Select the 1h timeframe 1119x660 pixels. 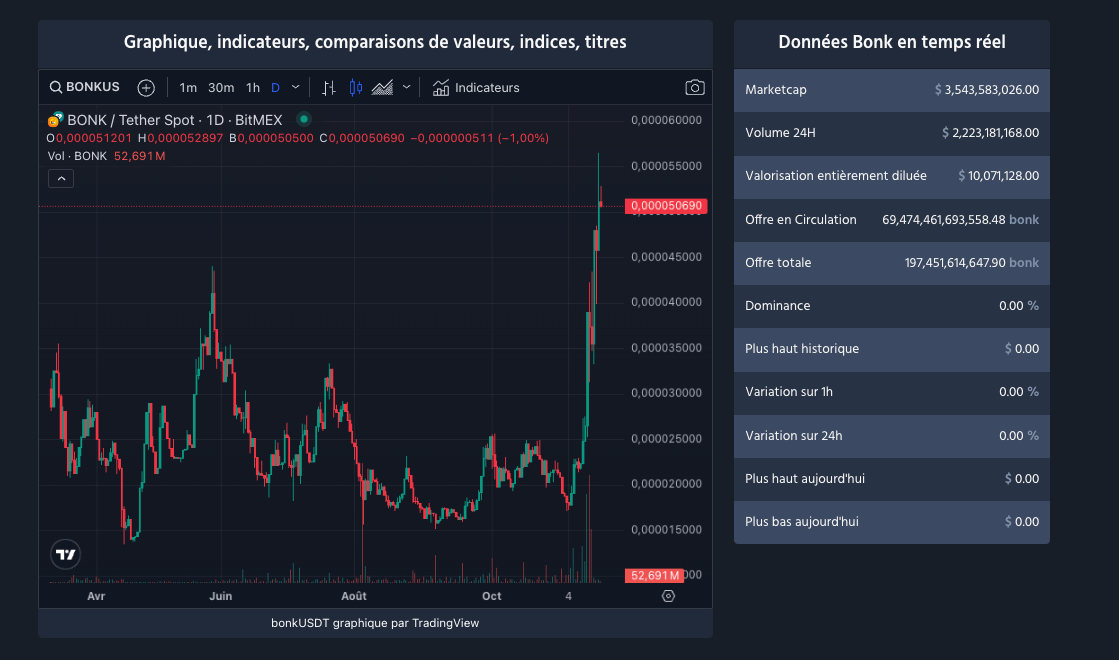[253, 87]
